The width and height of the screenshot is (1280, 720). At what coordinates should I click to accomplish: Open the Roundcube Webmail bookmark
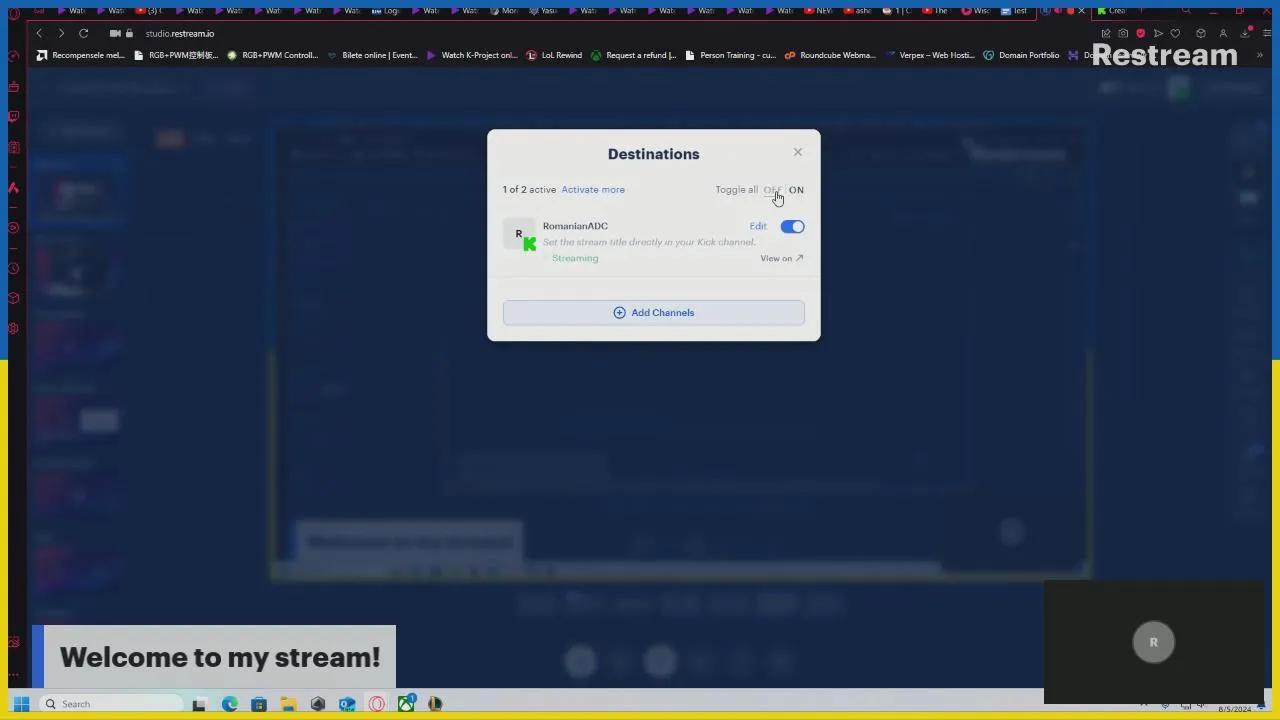click(x=830, y=56)
